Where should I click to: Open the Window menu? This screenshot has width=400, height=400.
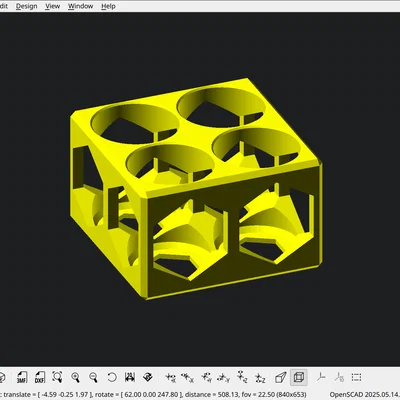point(80,6)
